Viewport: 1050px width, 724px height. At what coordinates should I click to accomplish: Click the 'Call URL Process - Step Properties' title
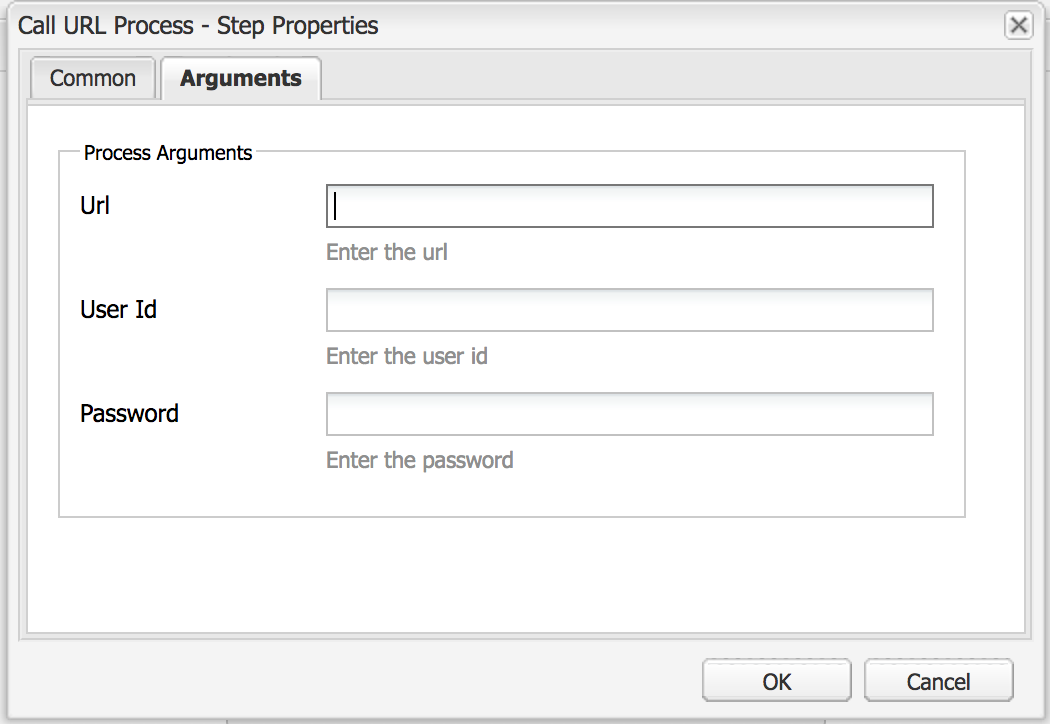click(198, 25)
